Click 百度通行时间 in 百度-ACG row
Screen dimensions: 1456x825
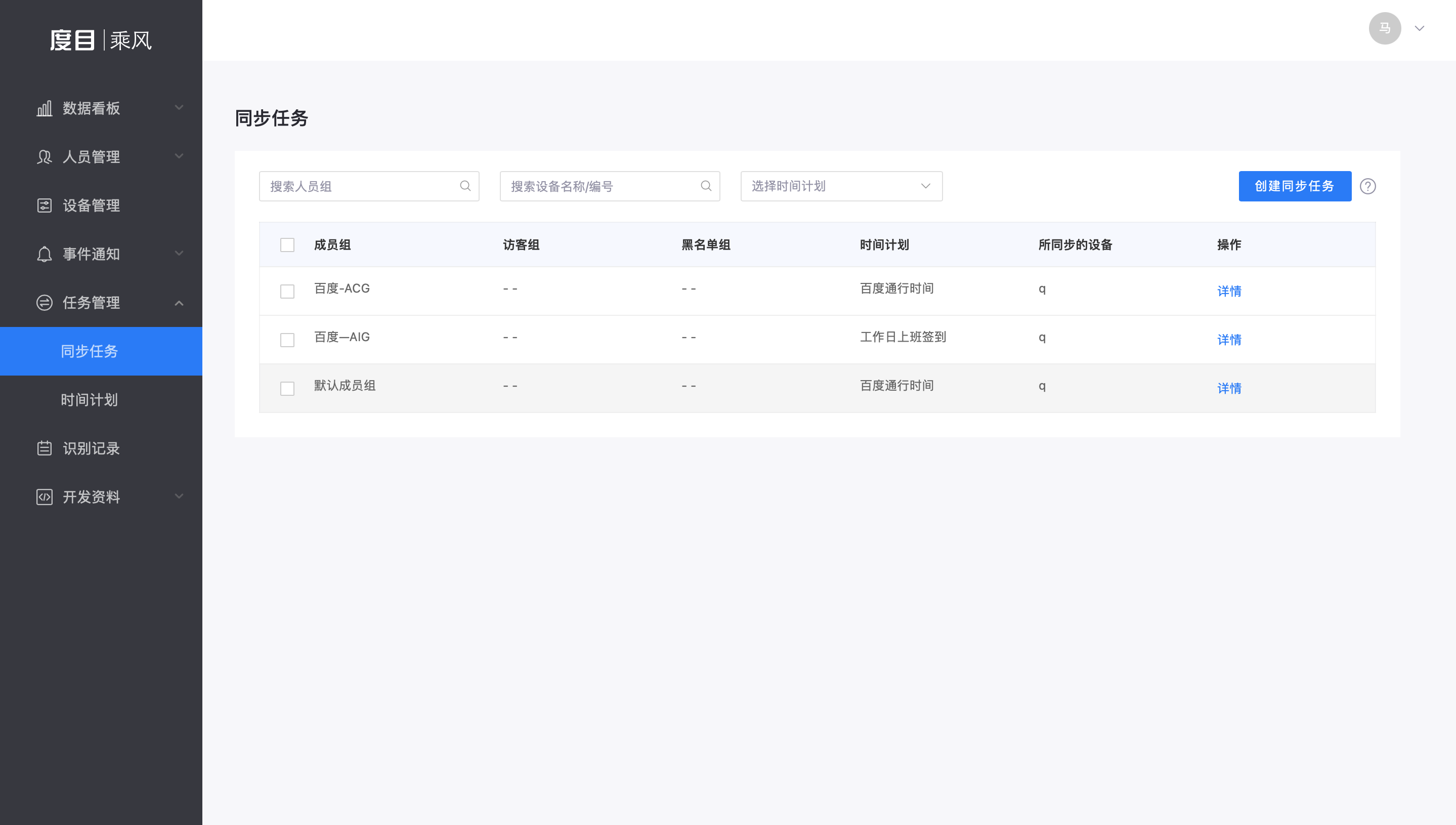[896, 288]
